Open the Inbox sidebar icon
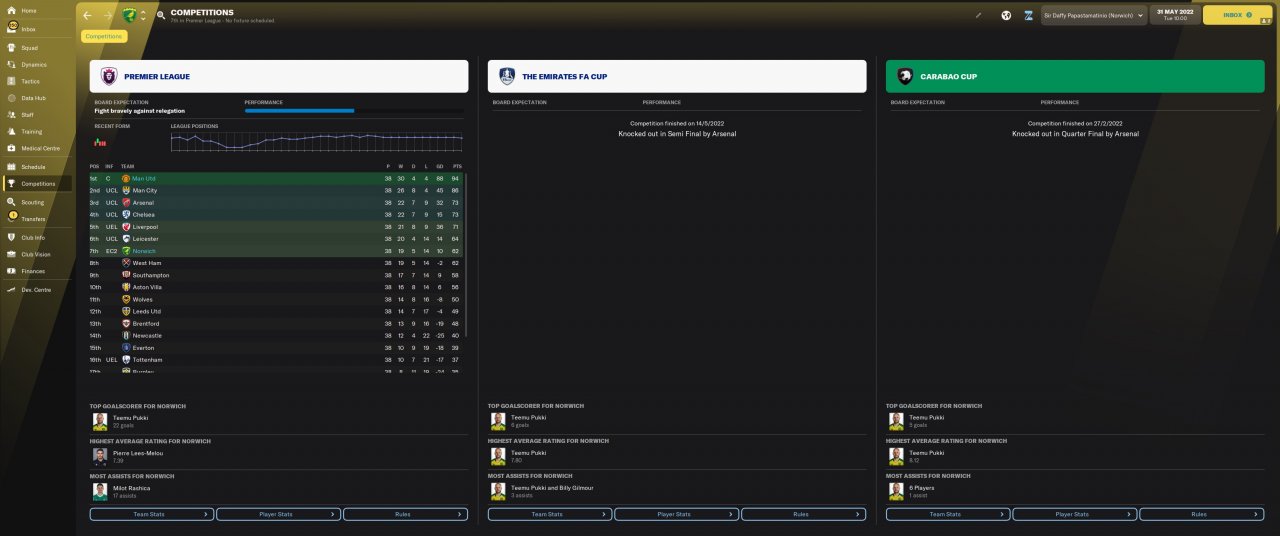The image size is (1280, 536). coord(11,29)
